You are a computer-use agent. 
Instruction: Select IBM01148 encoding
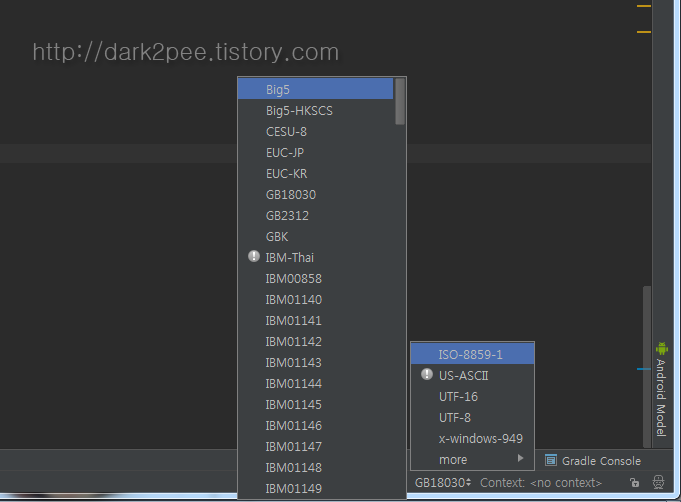(x=315, y=467)
